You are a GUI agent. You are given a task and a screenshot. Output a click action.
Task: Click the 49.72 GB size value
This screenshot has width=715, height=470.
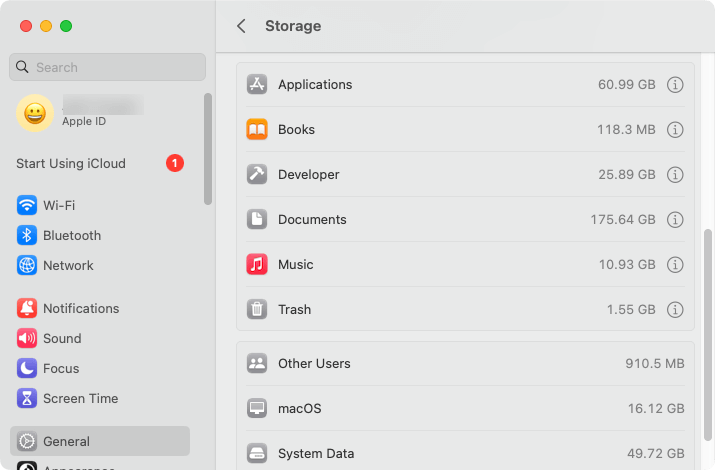pos(656,454)
